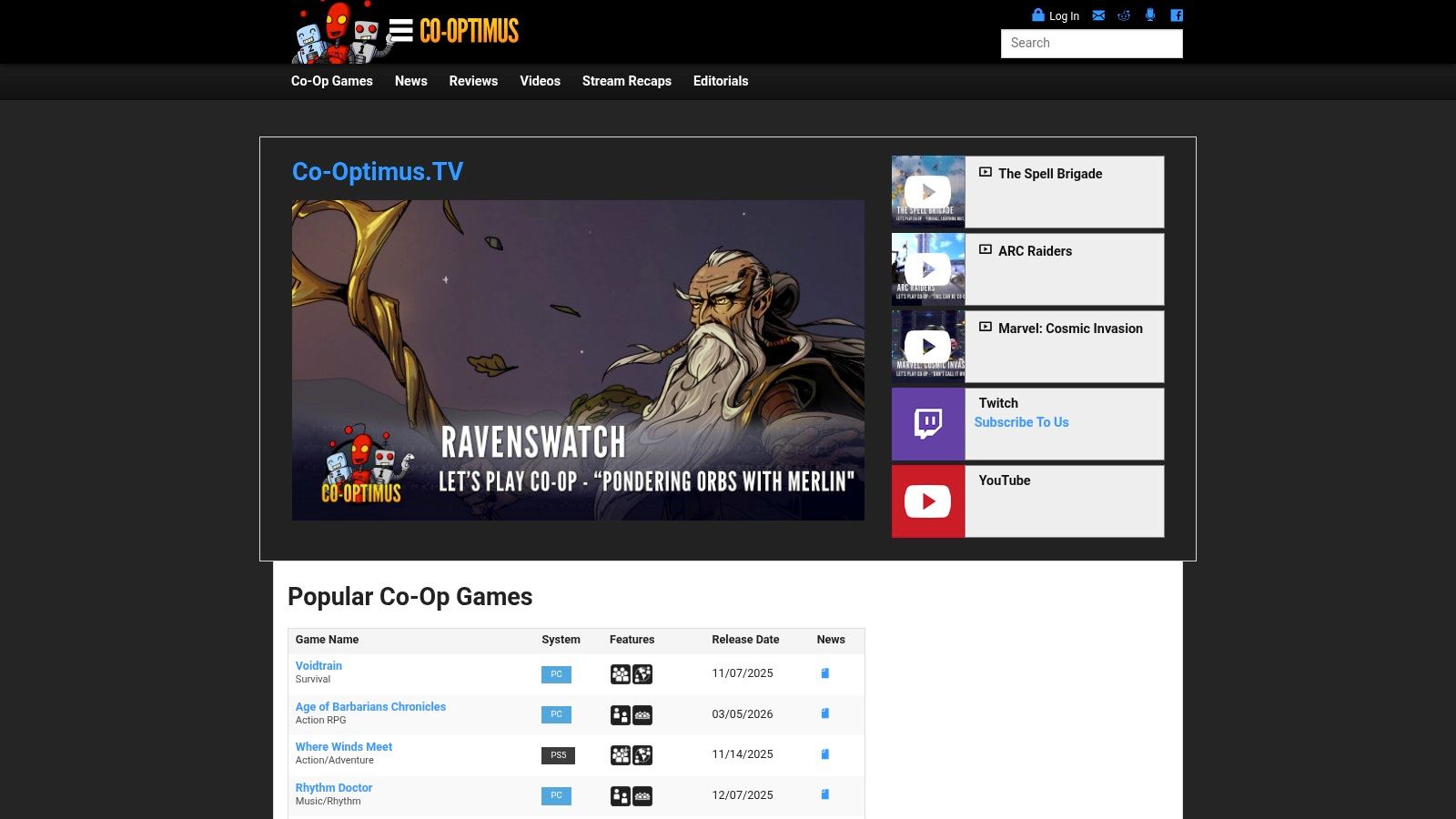This screenshot has height=819, width=1456.
Task: Click the online co-op globe icon for Voidtrain
Action: (x=642, y=674)
